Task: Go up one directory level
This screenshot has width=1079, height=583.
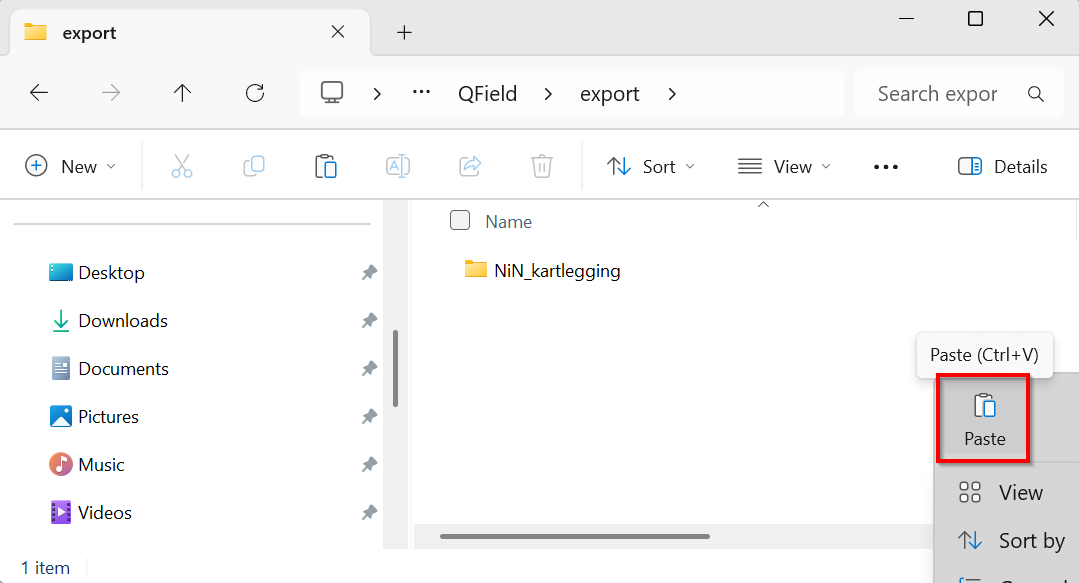Action: click(x=182, y=93)
